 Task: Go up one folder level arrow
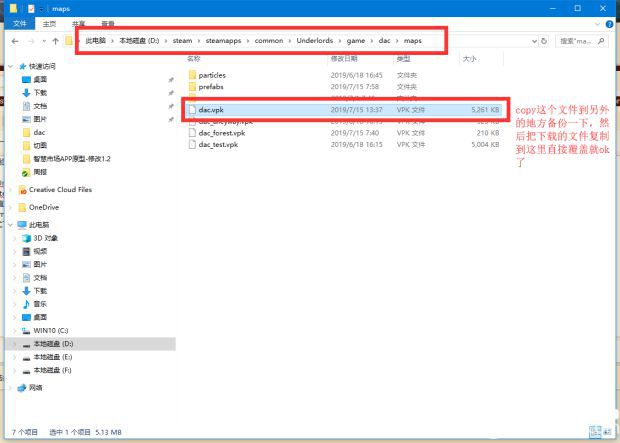coord(56,41)
